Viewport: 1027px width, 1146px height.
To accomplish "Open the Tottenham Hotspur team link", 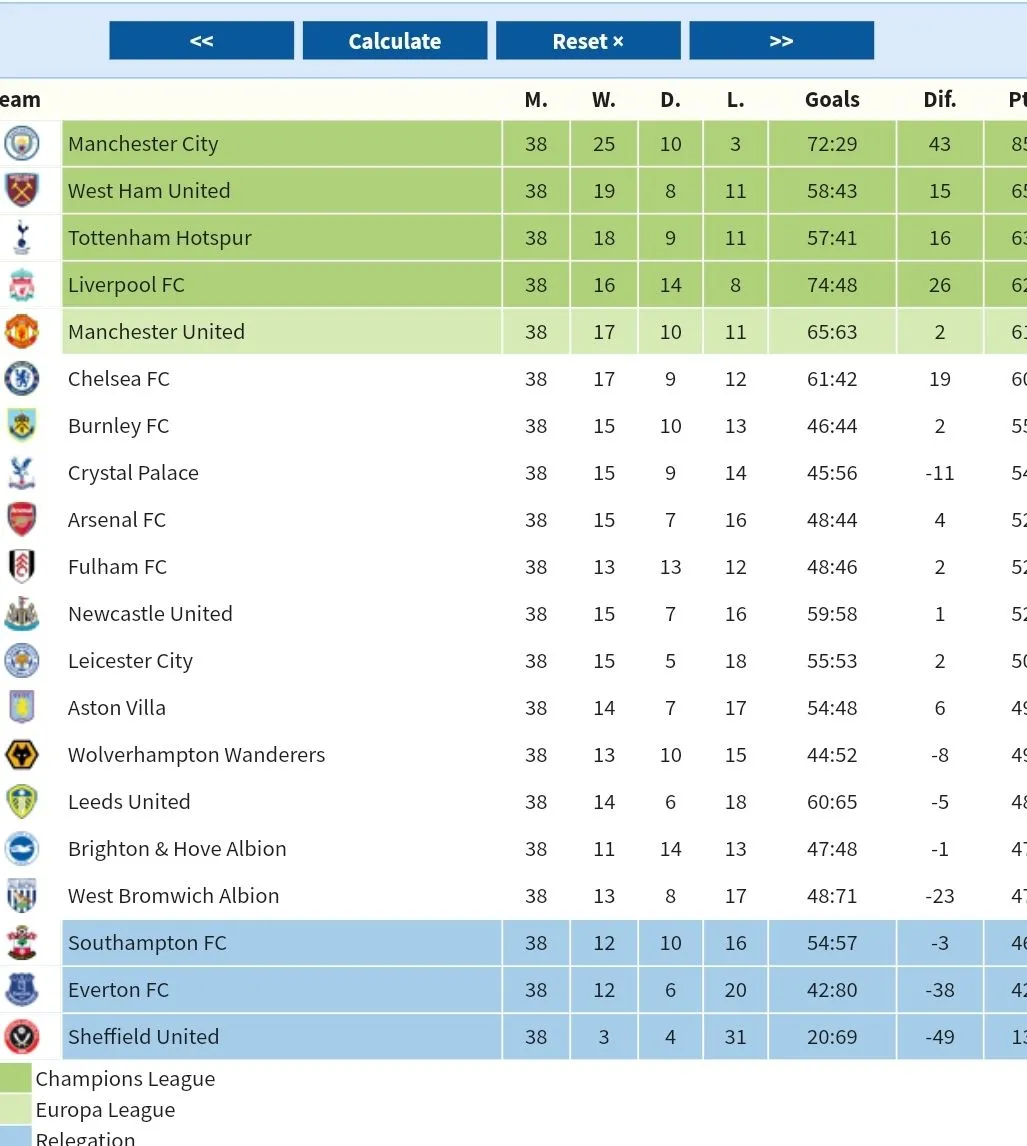I will pyautogui.click(x=159, y=238).
